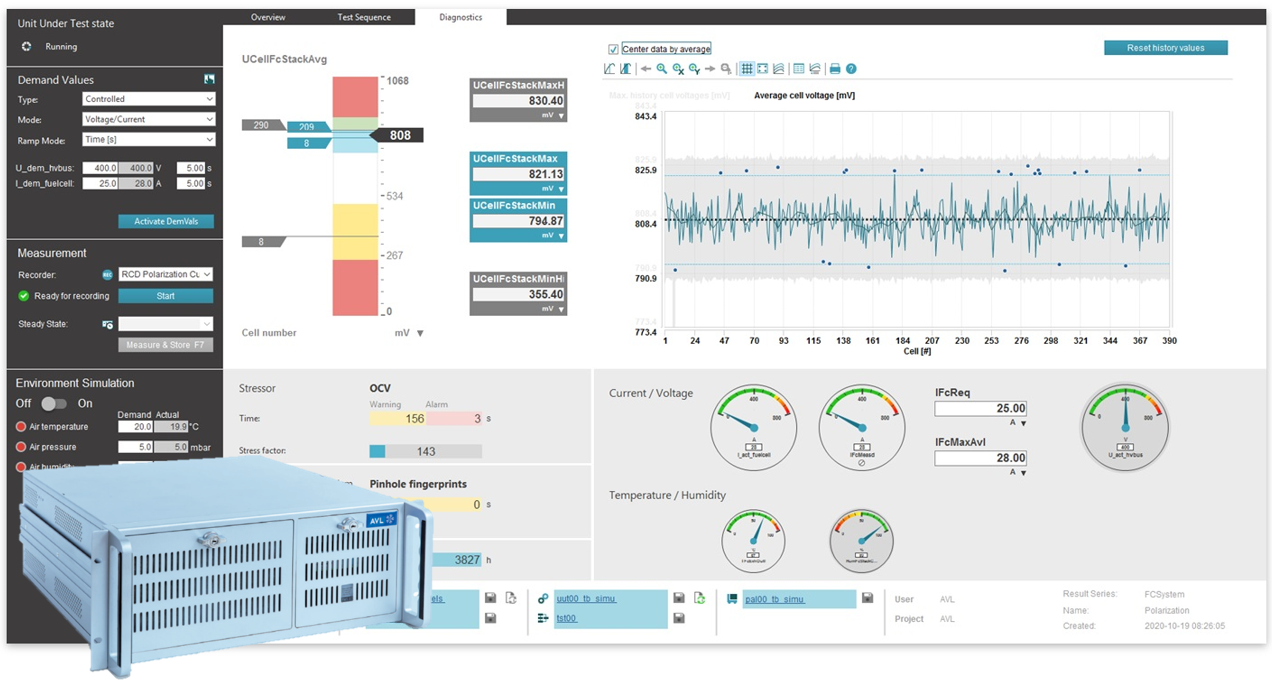Open the Test Sequence tab
The image size is (1272, 686).
click(364, 17)
